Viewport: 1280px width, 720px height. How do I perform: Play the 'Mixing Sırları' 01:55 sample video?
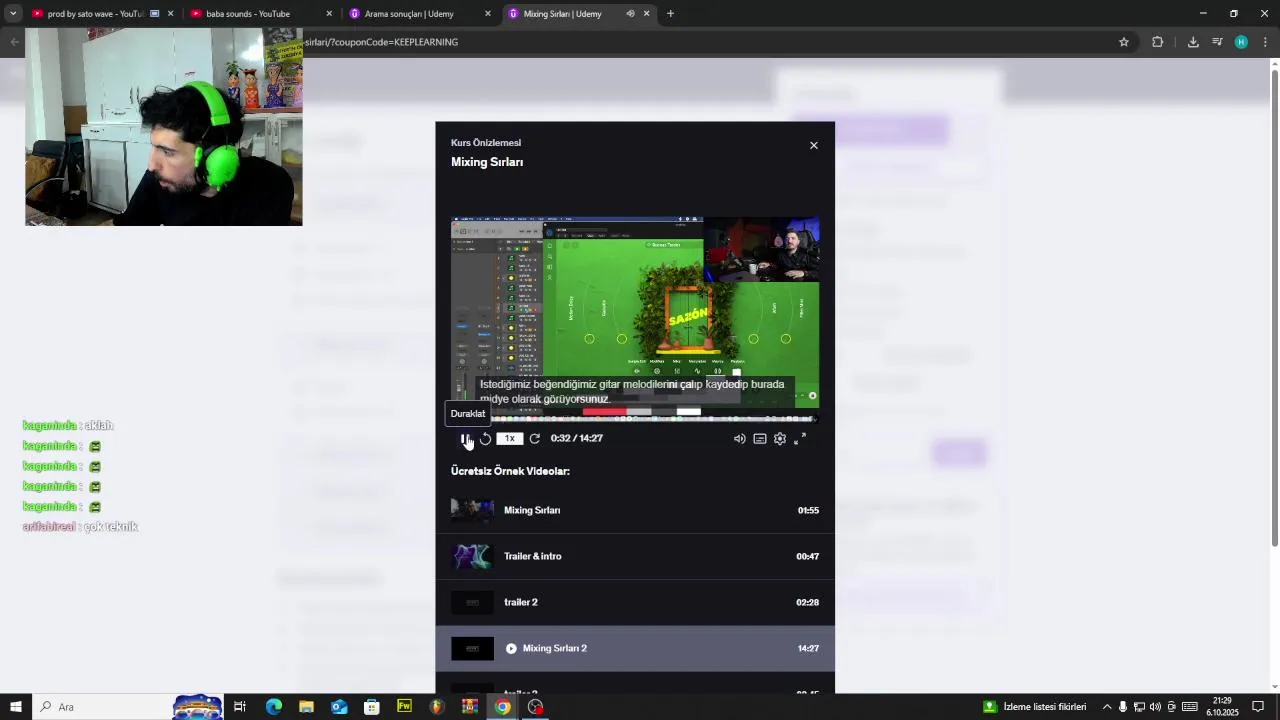click(x=635, y=510)
